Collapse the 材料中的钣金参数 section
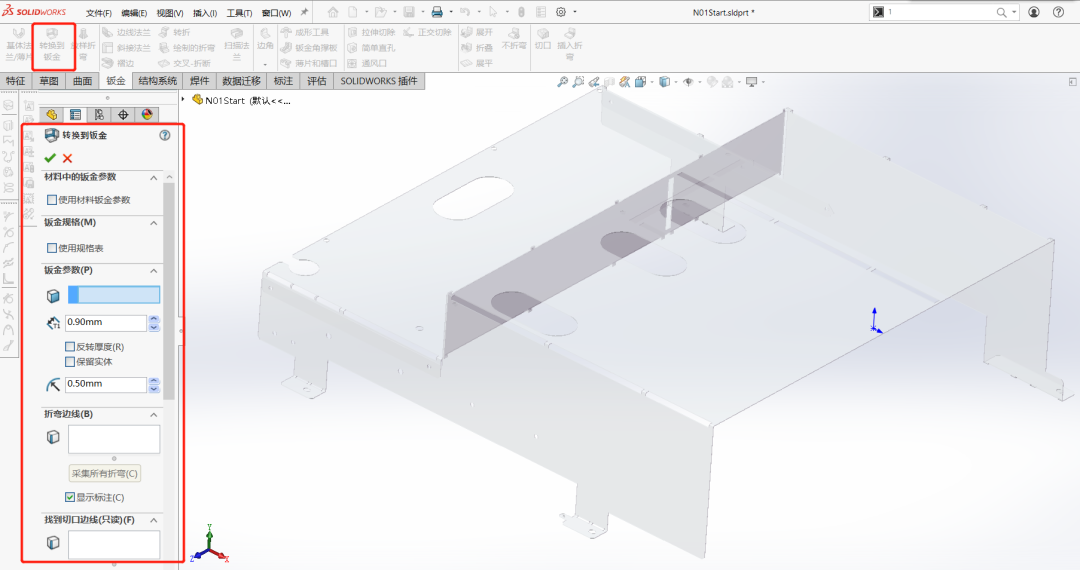The height and width of the screenshot is (570, 1080). click(154, 178)
